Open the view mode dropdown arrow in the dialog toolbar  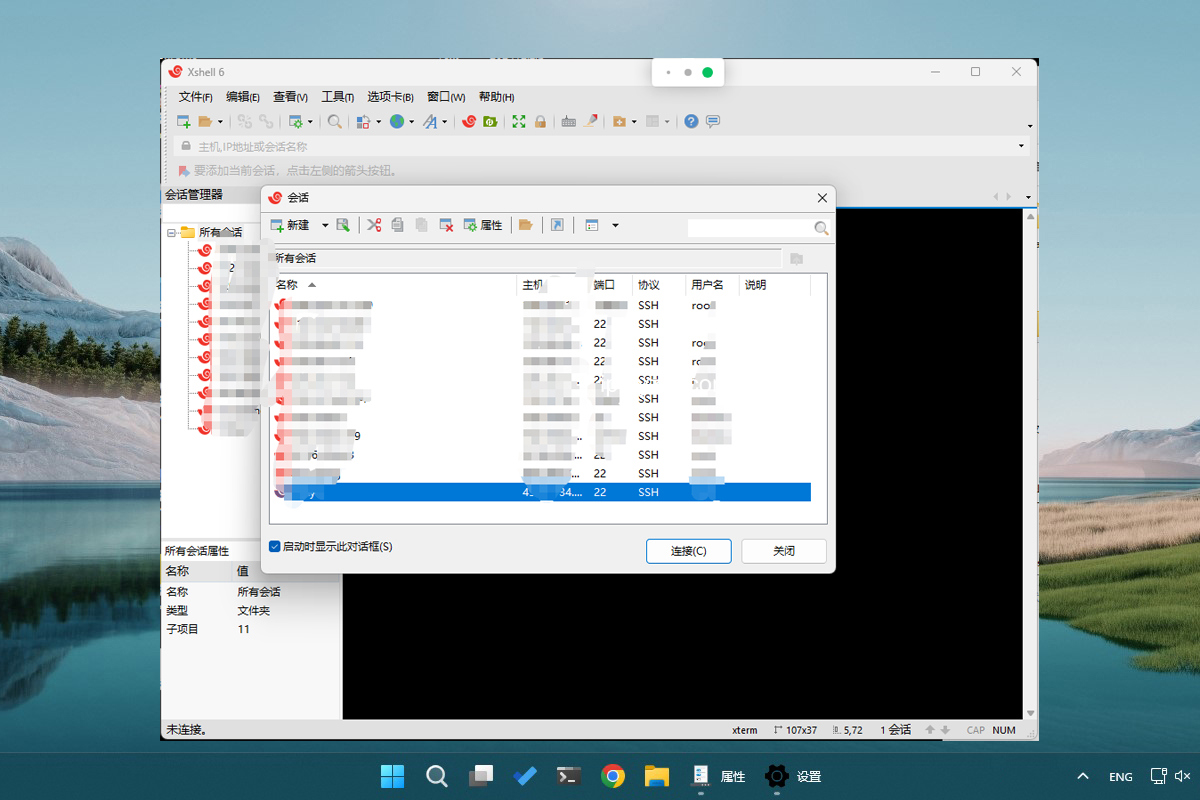point(615,226)
